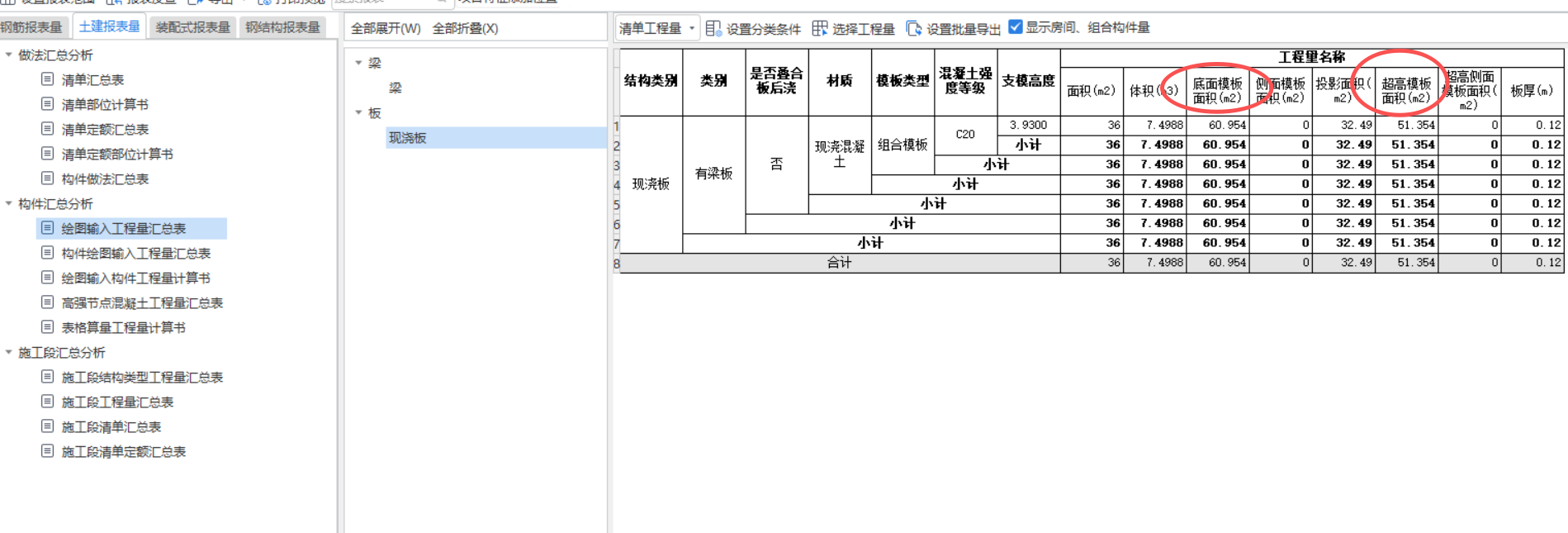
Task: Click the document icon beside 清单定额汇总表
Action: click(x=48, y=129)
